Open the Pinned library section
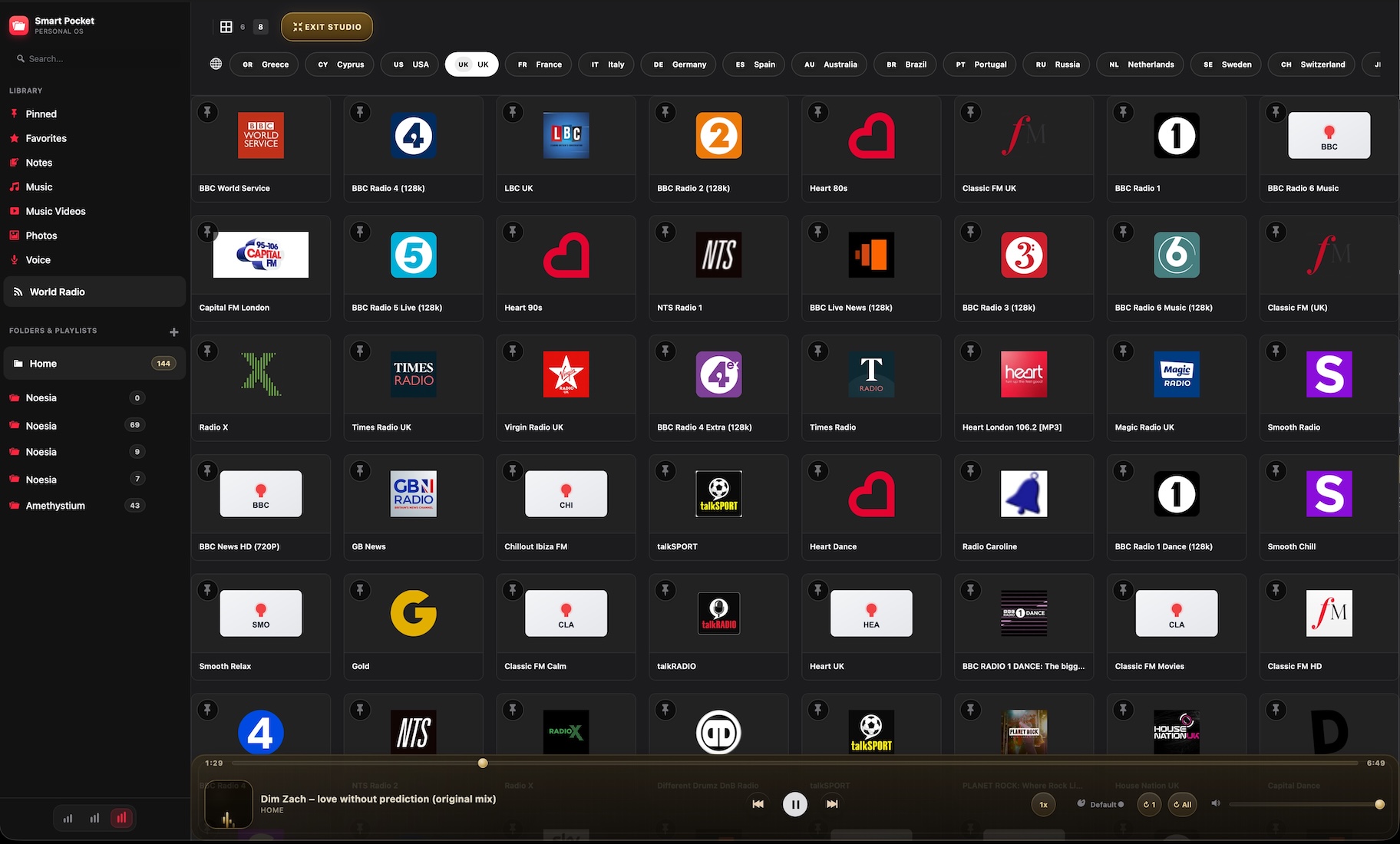Viewport: 1400px width, 844px height. 95,114
